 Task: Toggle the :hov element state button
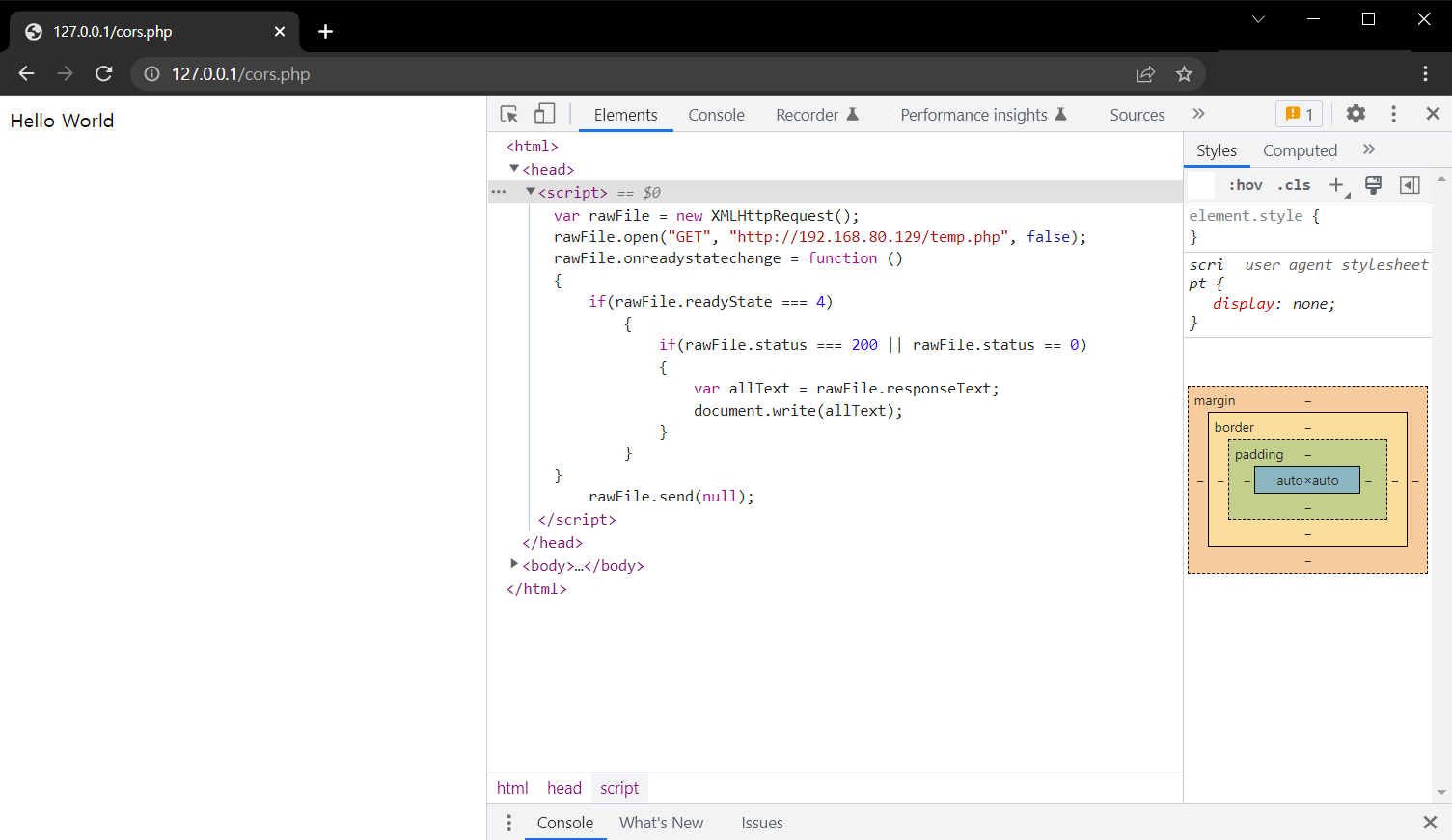pyautogui.click(x=1245, y=185)
